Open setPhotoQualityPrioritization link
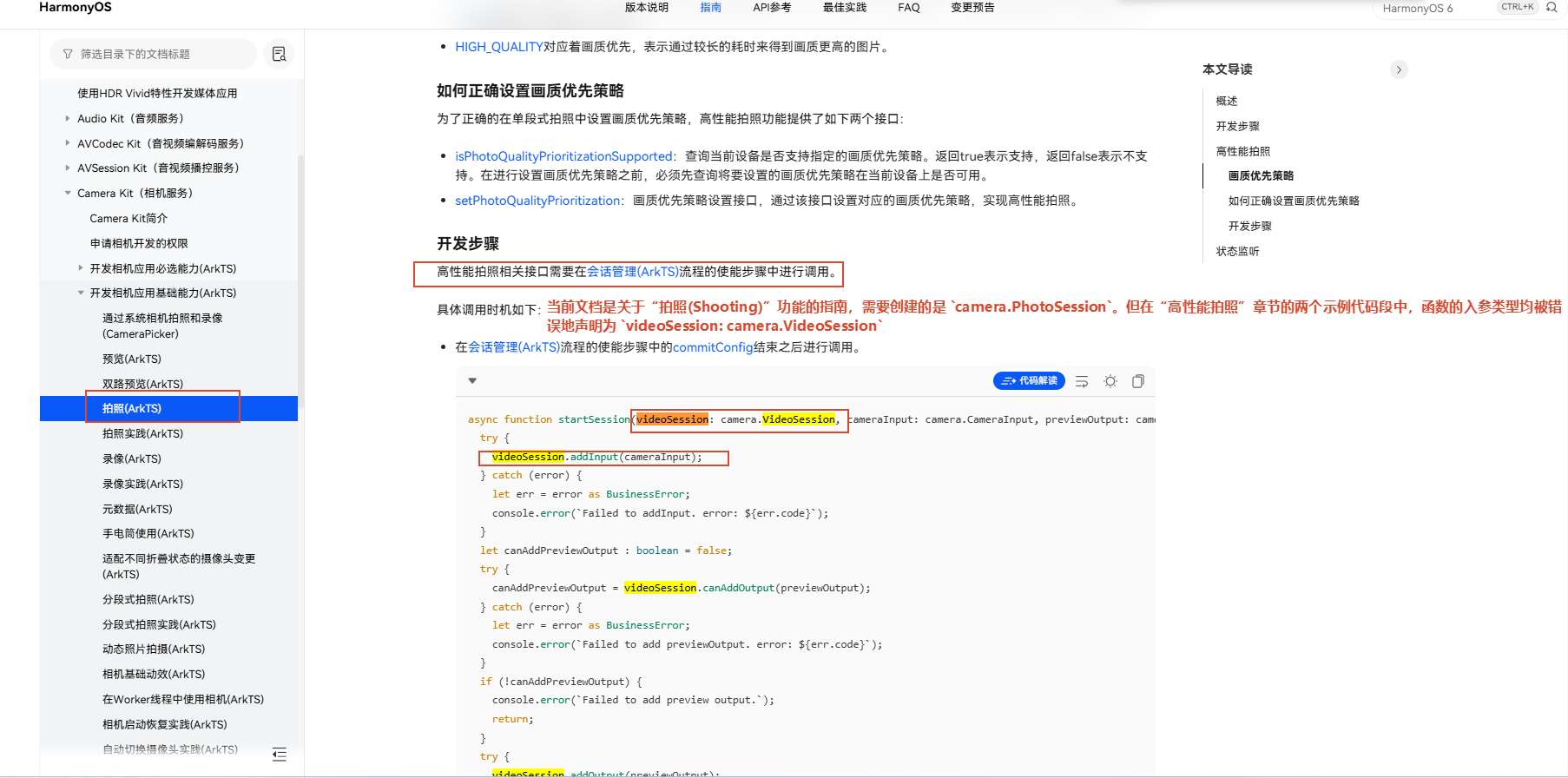1568x778 pixels. 538,201
